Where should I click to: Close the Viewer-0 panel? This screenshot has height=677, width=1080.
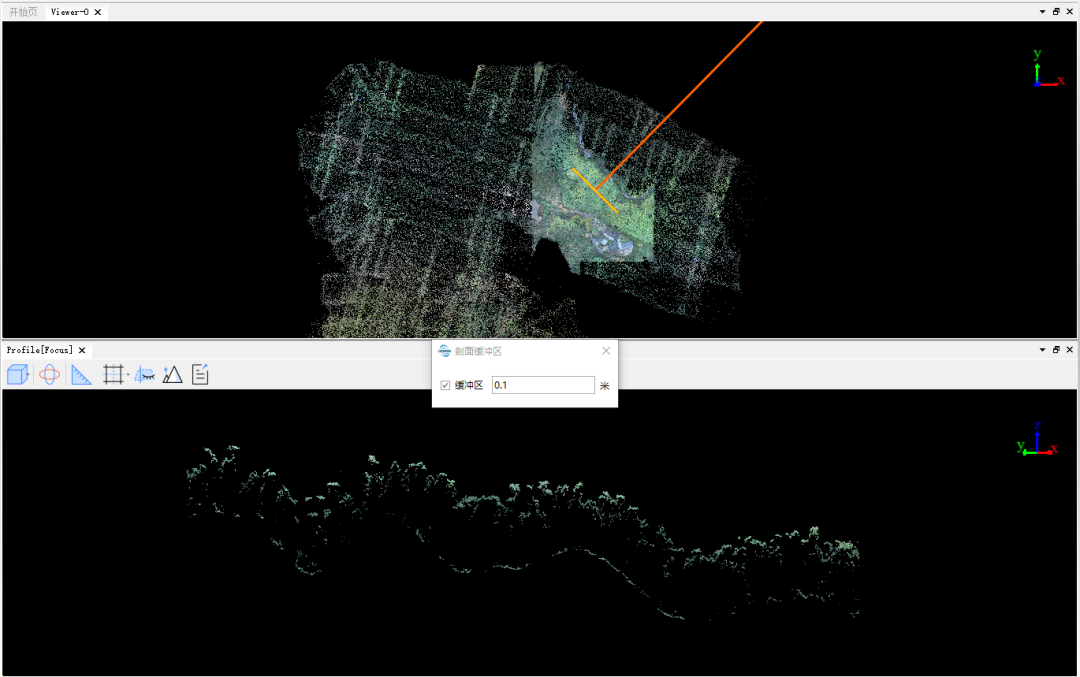tap(1070, 12)
